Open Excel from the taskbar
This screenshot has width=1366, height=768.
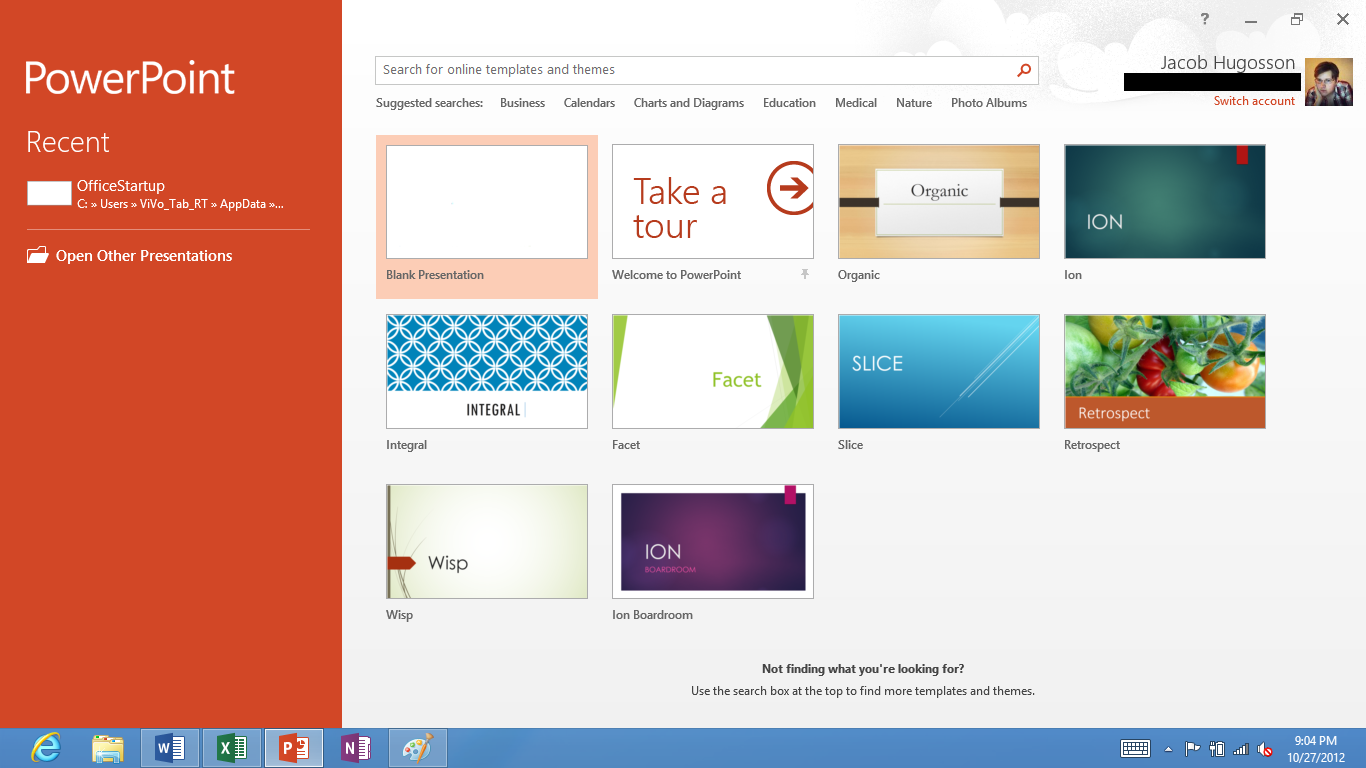click(x=232, y=747)
